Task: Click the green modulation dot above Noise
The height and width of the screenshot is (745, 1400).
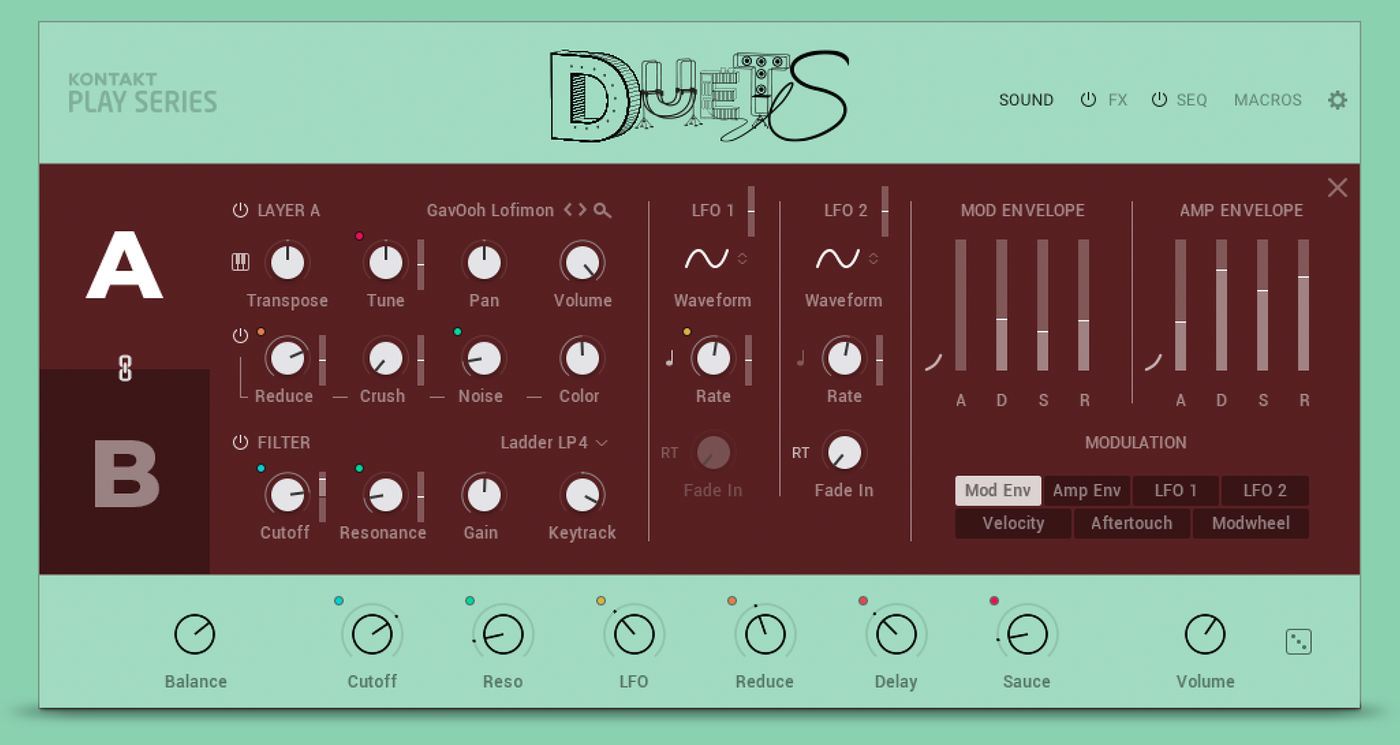Action: (x=457, y=332)
